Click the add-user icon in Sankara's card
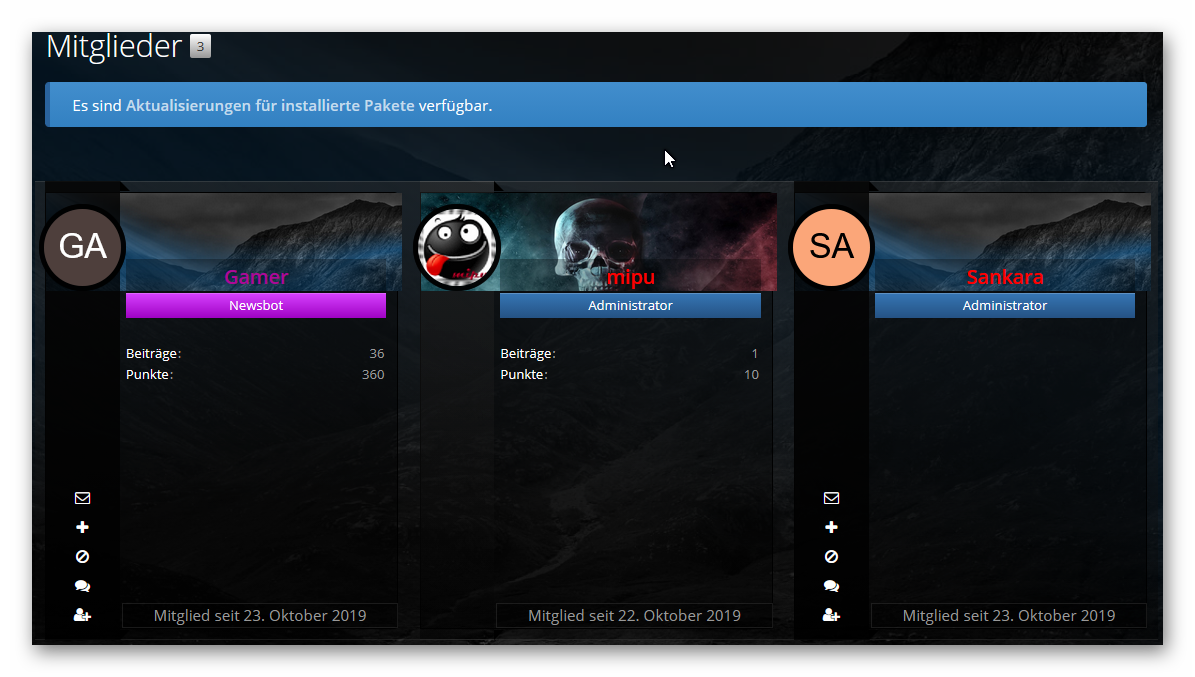This screenshot has height=677, width=1195. (831, 615)
